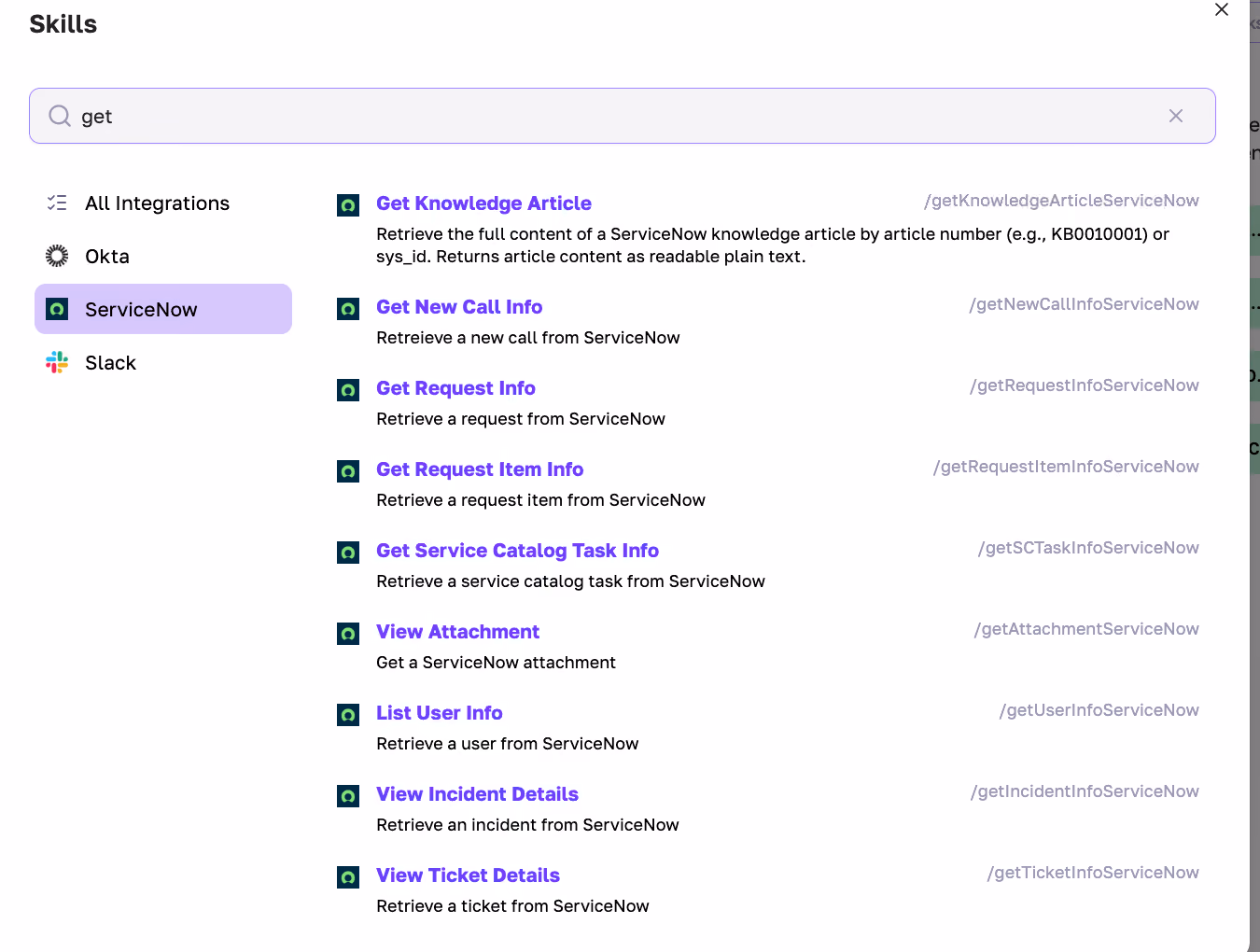Click the /getUserInfoServiceNow command text

[1099, 710]
